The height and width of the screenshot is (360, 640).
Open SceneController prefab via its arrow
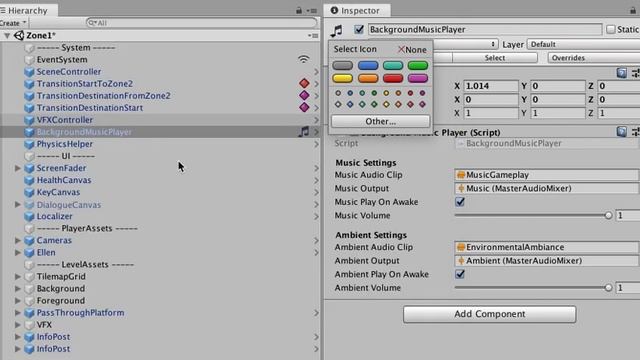point(316,72)
